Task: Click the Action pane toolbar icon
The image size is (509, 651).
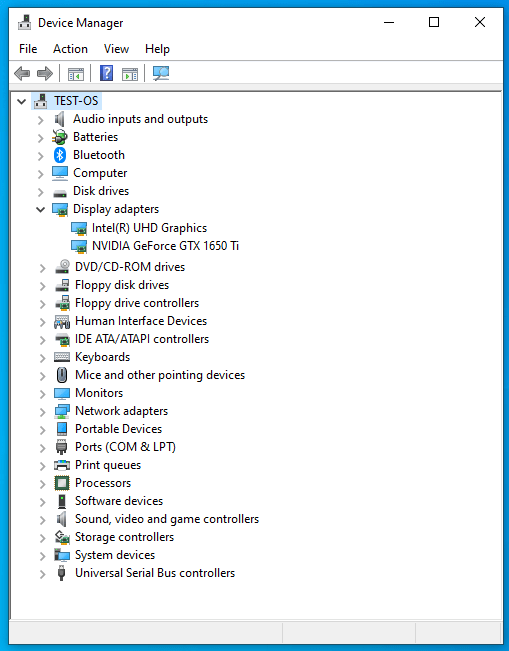Action: (130, 74)
